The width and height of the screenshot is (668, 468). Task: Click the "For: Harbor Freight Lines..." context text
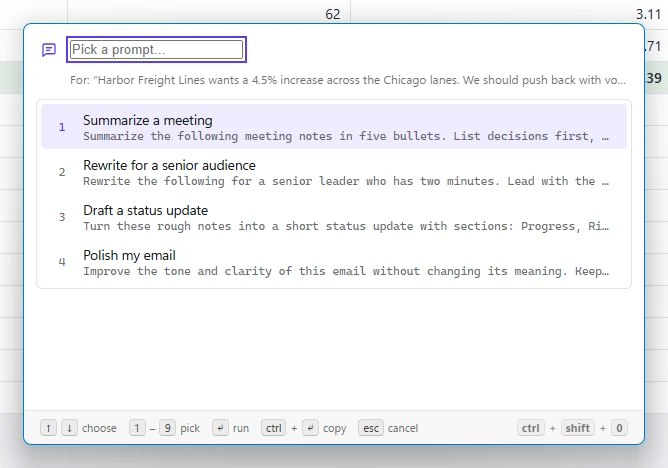[348, 80]
